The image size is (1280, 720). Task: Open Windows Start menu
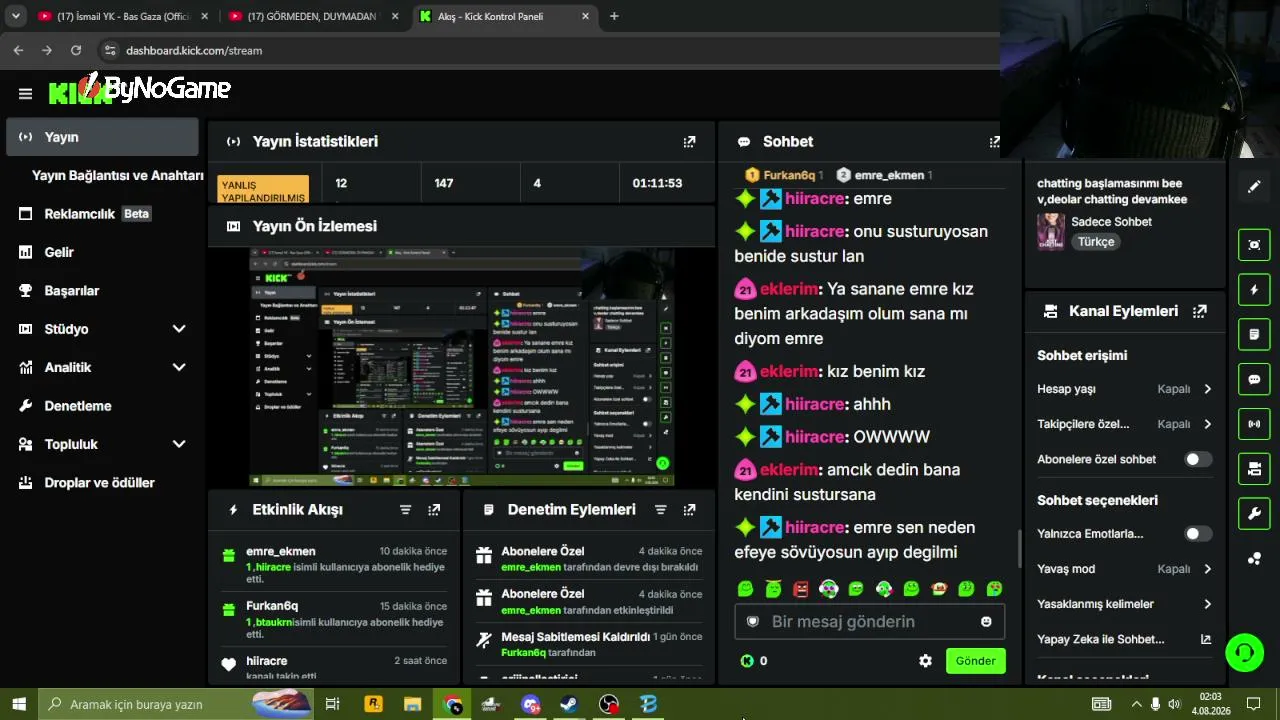(19, 704)
